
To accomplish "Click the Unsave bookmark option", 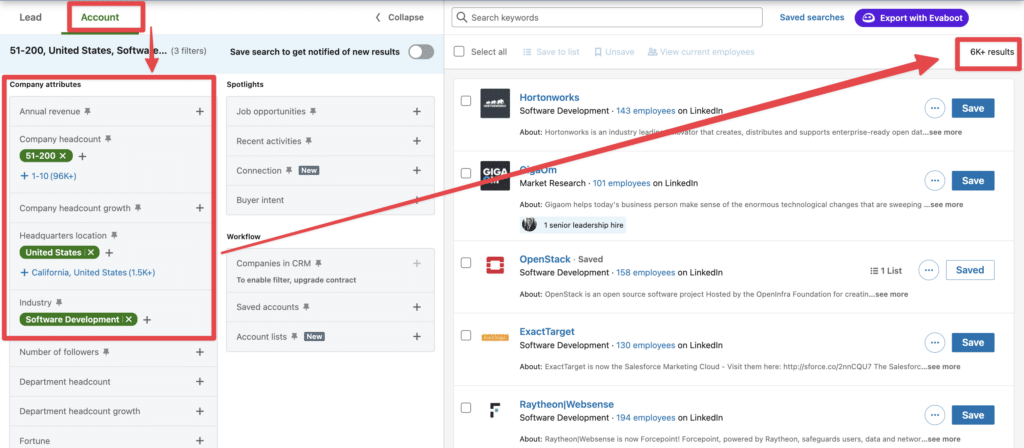I will [614, 52].
